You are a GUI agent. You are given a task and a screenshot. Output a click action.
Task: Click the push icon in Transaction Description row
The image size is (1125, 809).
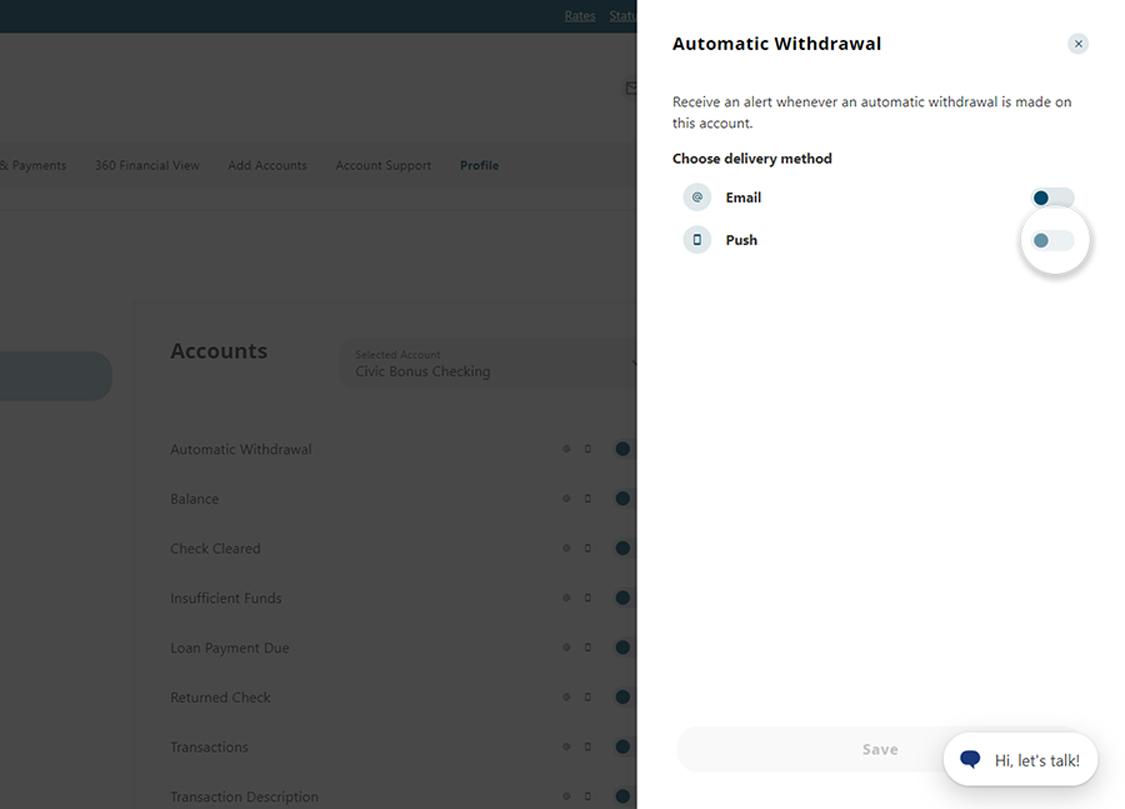(588, 796)
